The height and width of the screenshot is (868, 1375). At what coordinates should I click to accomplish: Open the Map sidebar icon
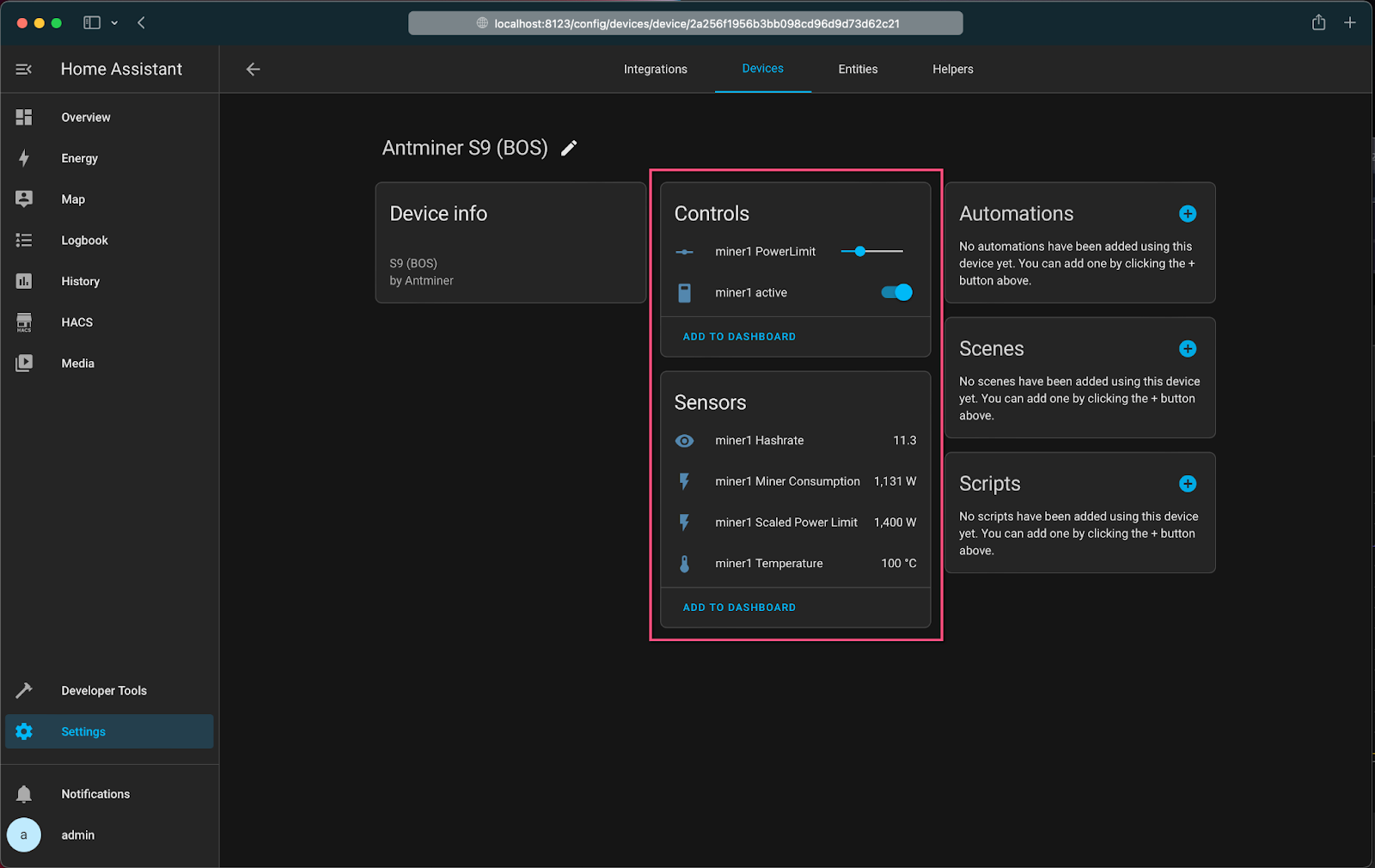tap(24, 199)
